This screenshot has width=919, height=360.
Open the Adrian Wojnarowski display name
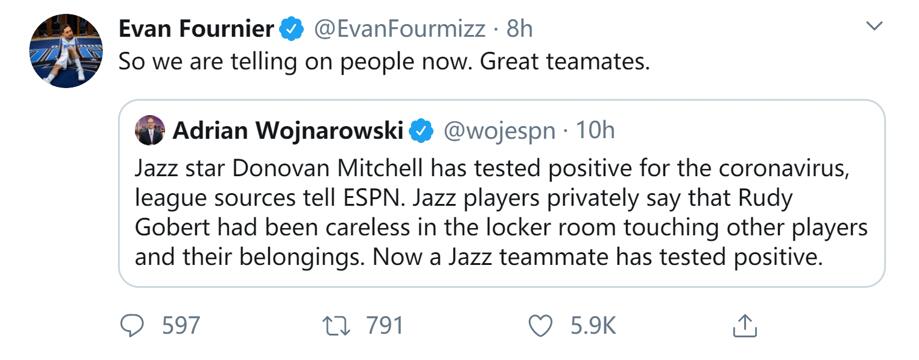[x=288, y=131]
